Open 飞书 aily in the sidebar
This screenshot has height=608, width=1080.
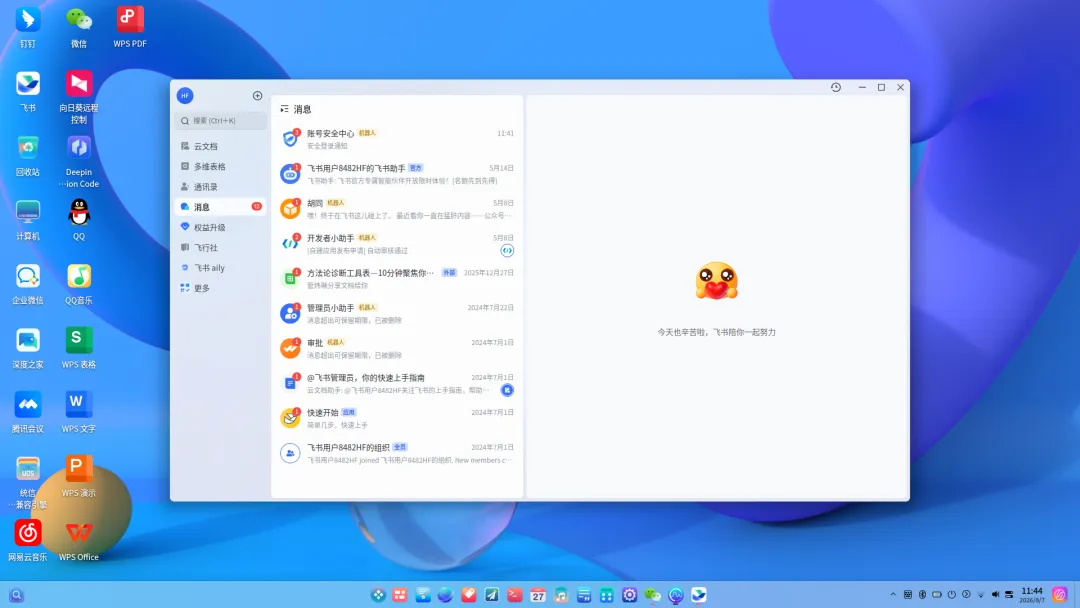220,268
